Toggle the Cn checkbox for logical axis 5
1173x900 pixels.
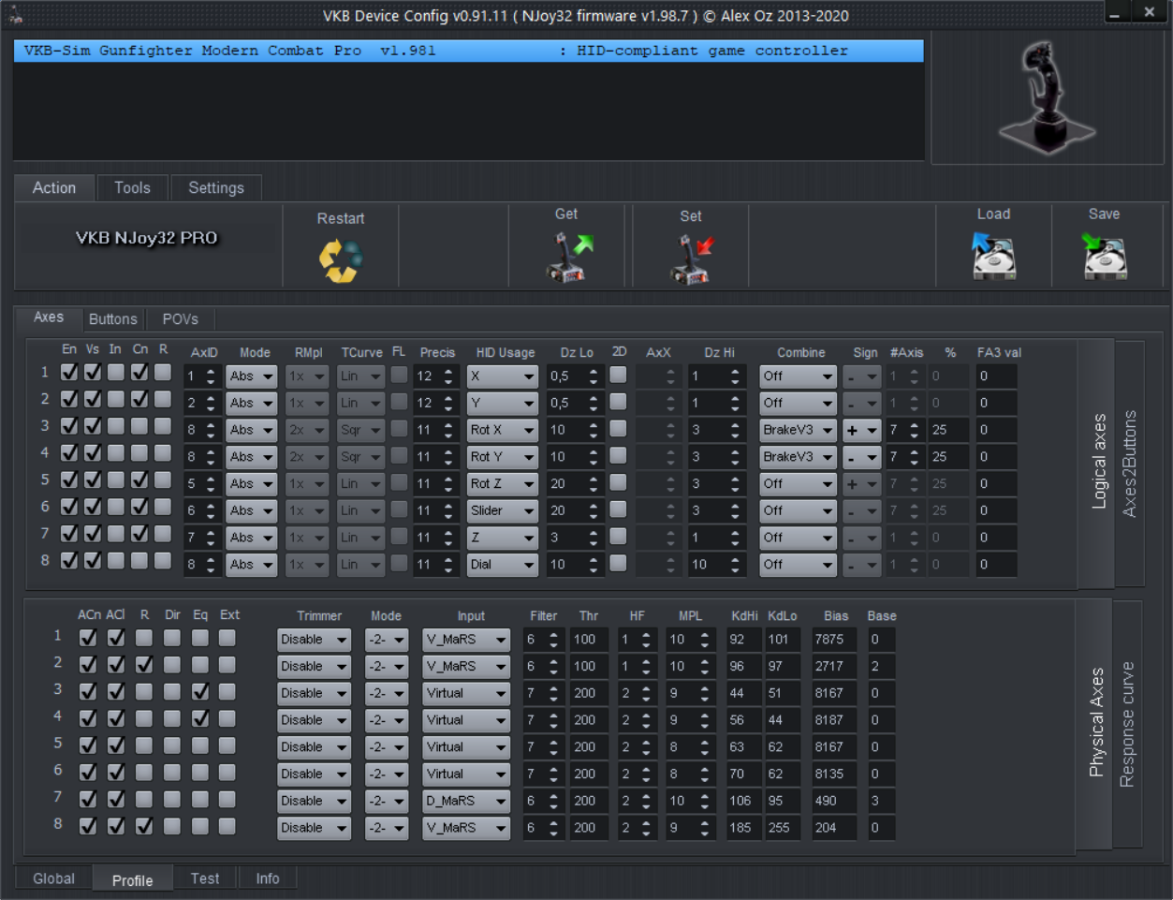click(x=139, y=480)
